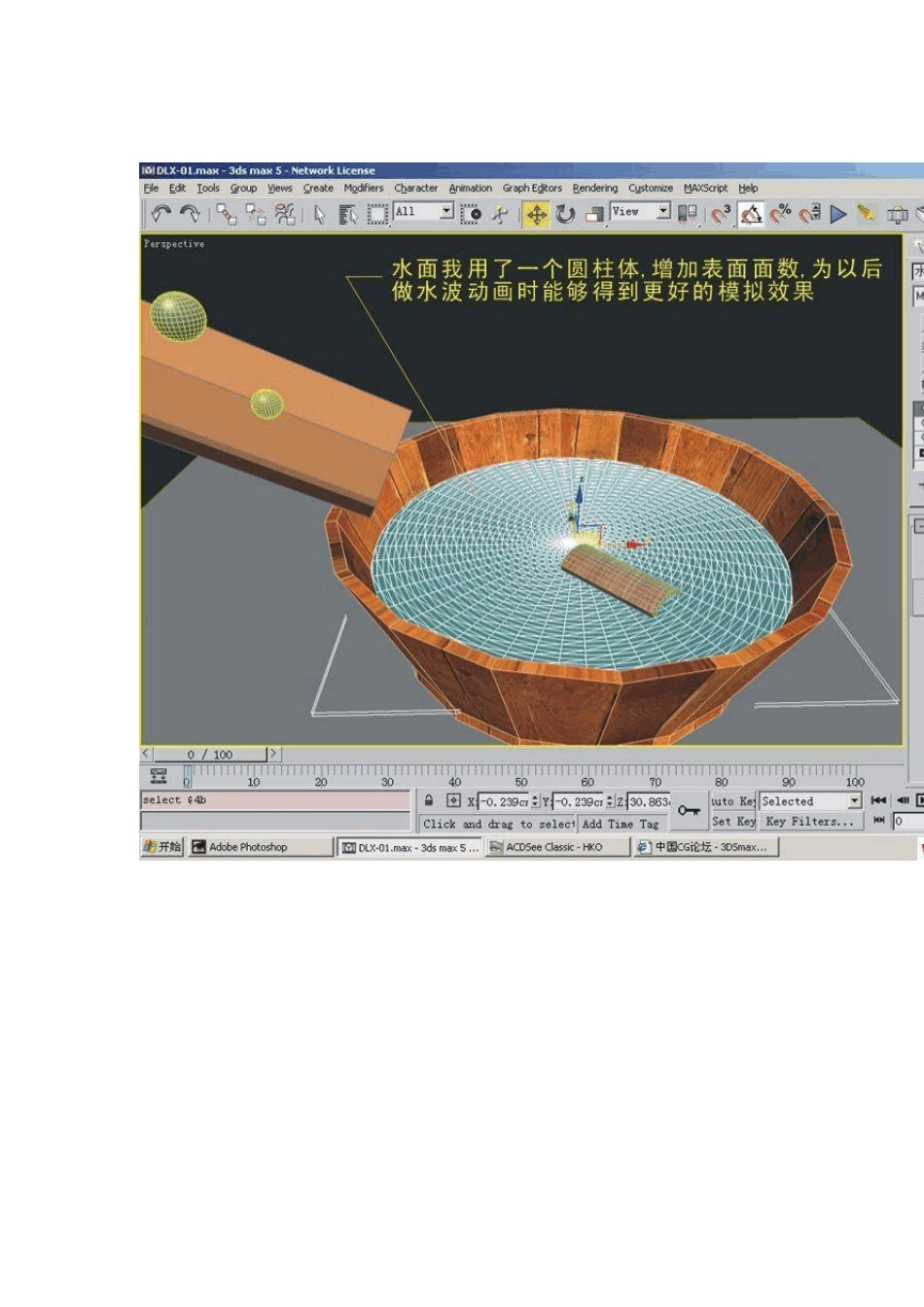Click the Perspective viewport label
924x1307 pixels.
click(x=174, y=244)
